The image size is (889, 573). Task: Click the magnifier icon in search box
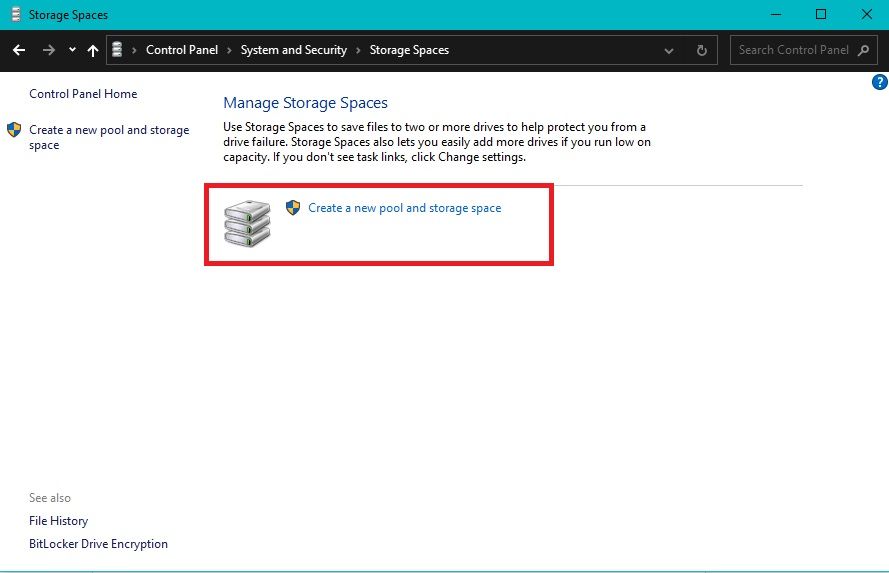click(864, 50)
